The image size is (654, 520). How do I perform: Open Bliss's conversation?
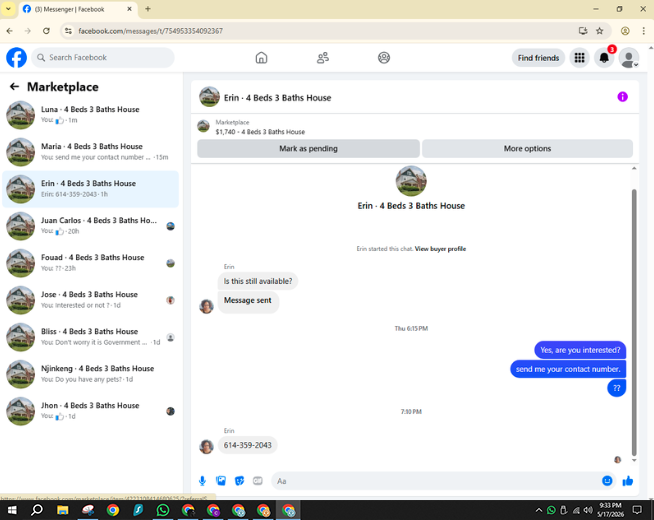(91, 337)
